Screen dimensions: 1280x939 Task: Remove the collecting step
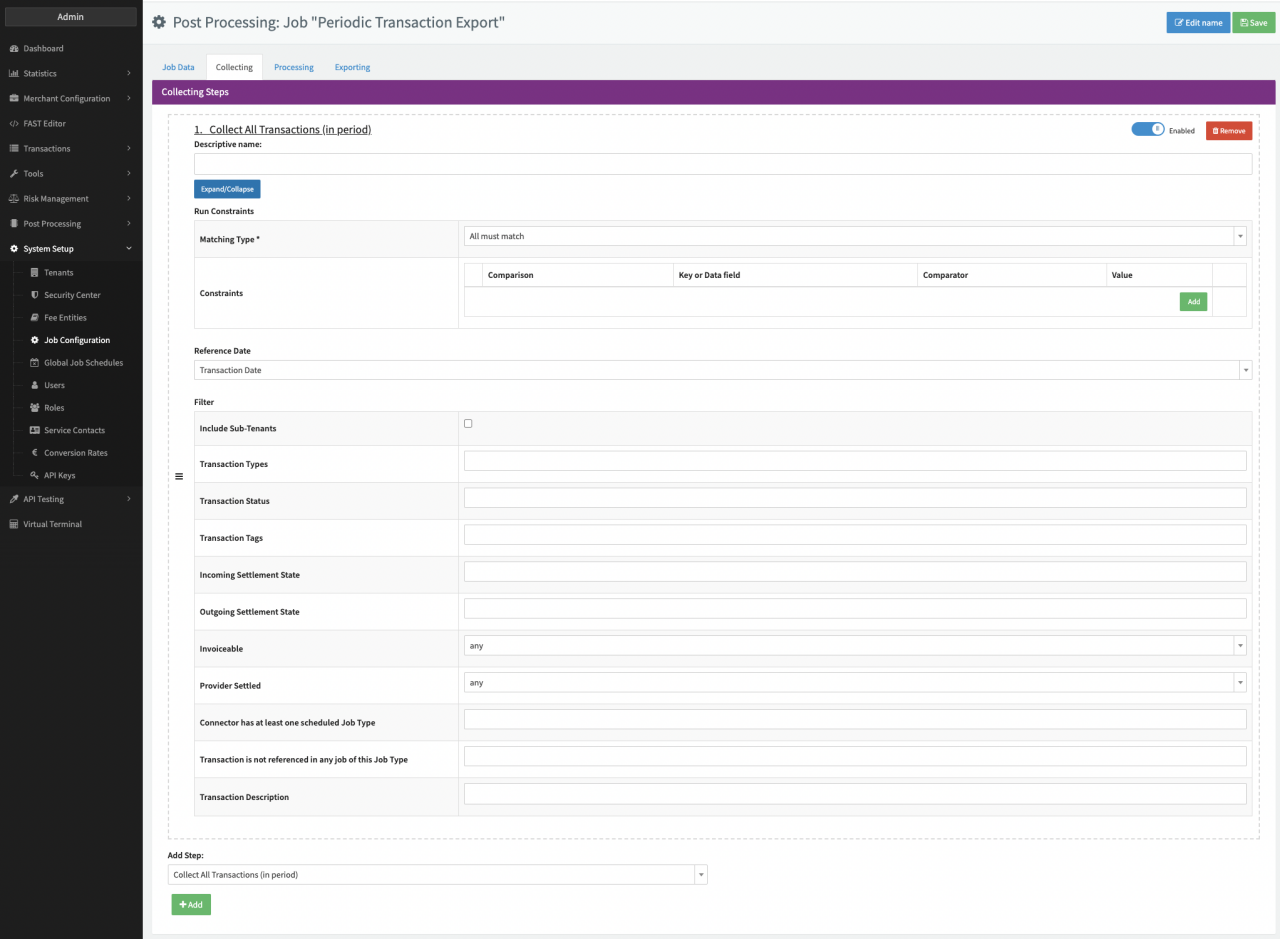(1228, 131)
